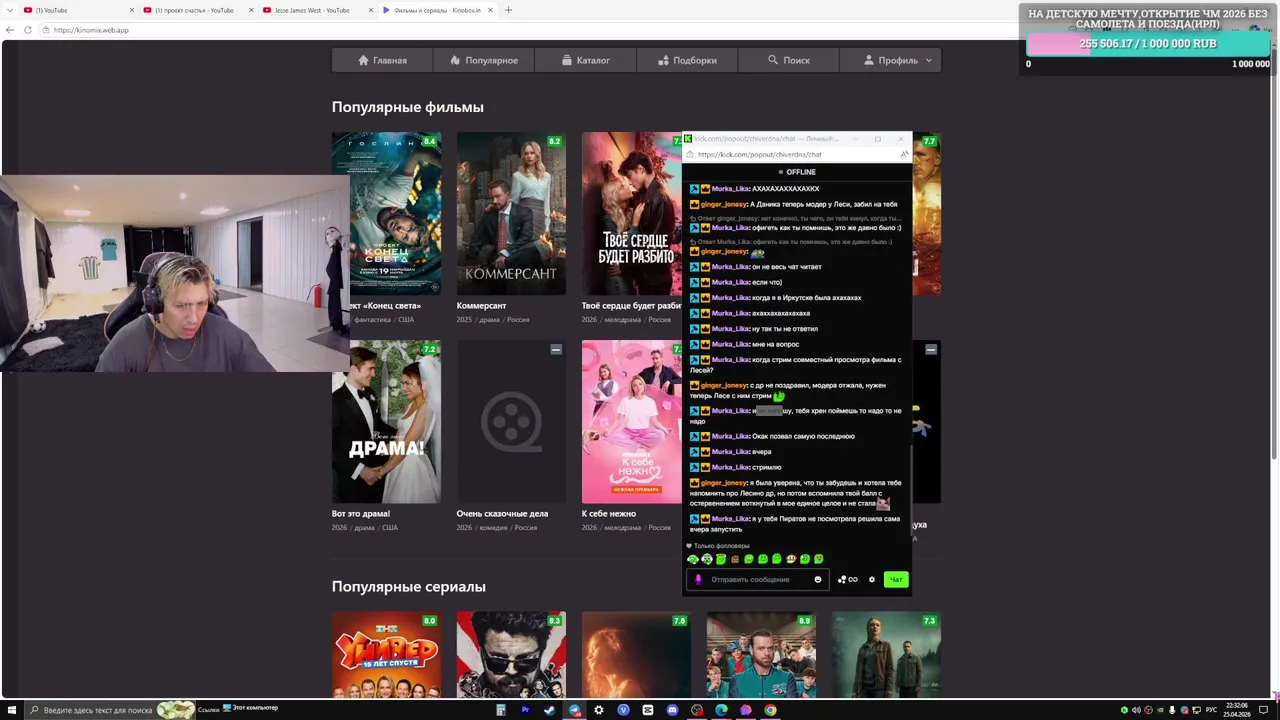Focus the kick.com popout chat address bar

795,154
